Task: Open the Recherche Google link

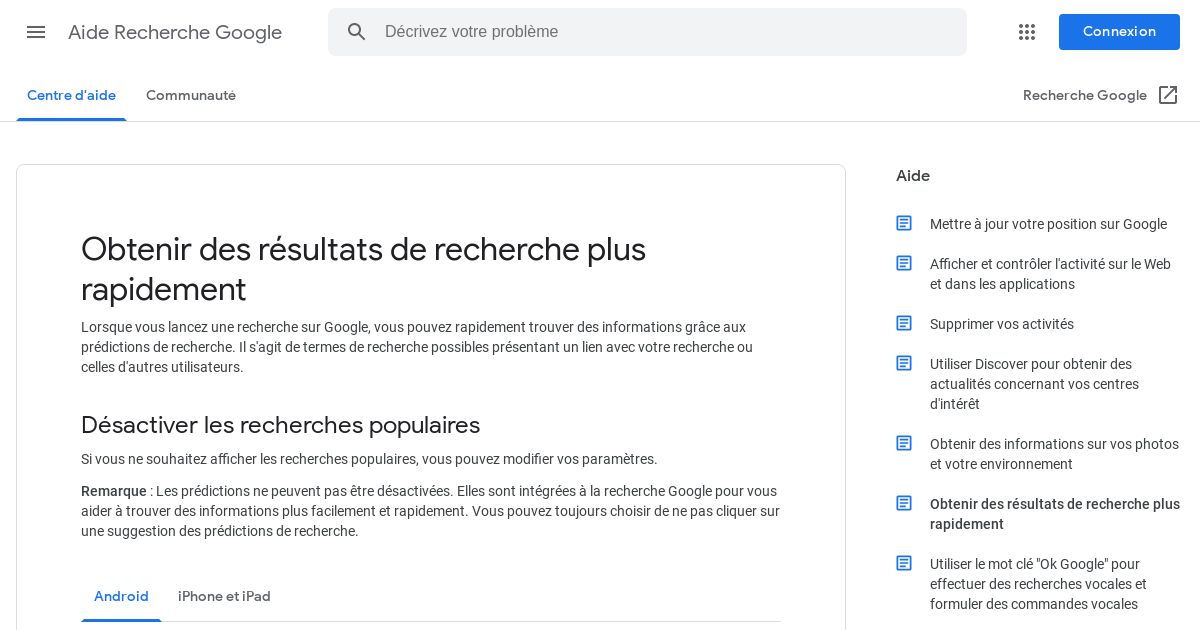Action: [1085, 96]
